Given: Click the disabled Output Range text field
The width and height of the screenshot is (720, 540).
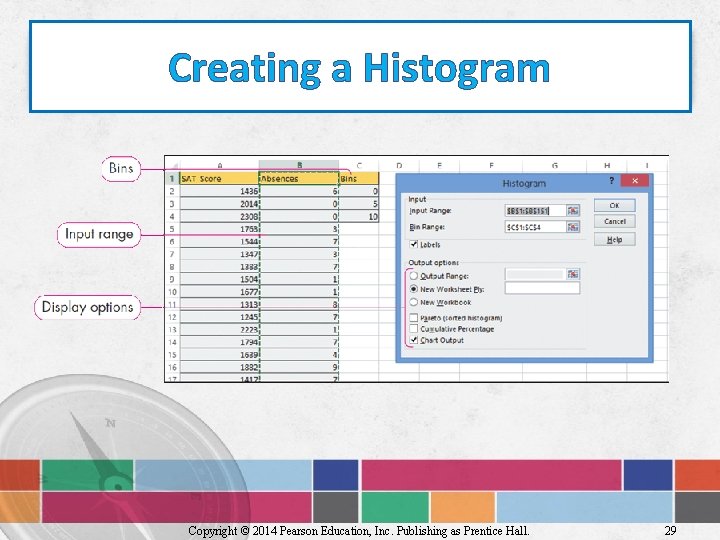Looking at the screenshot, I should pos(535,274).
